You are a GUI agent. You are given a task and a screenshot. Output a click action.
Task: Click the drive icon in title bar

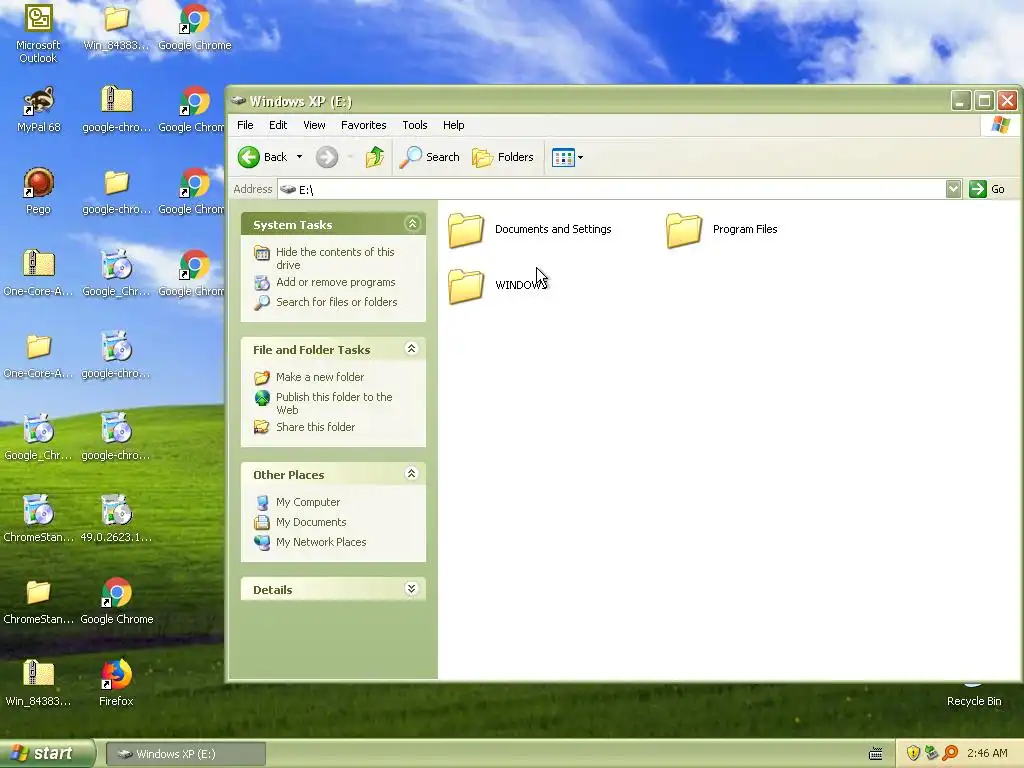tap(238, 101)
